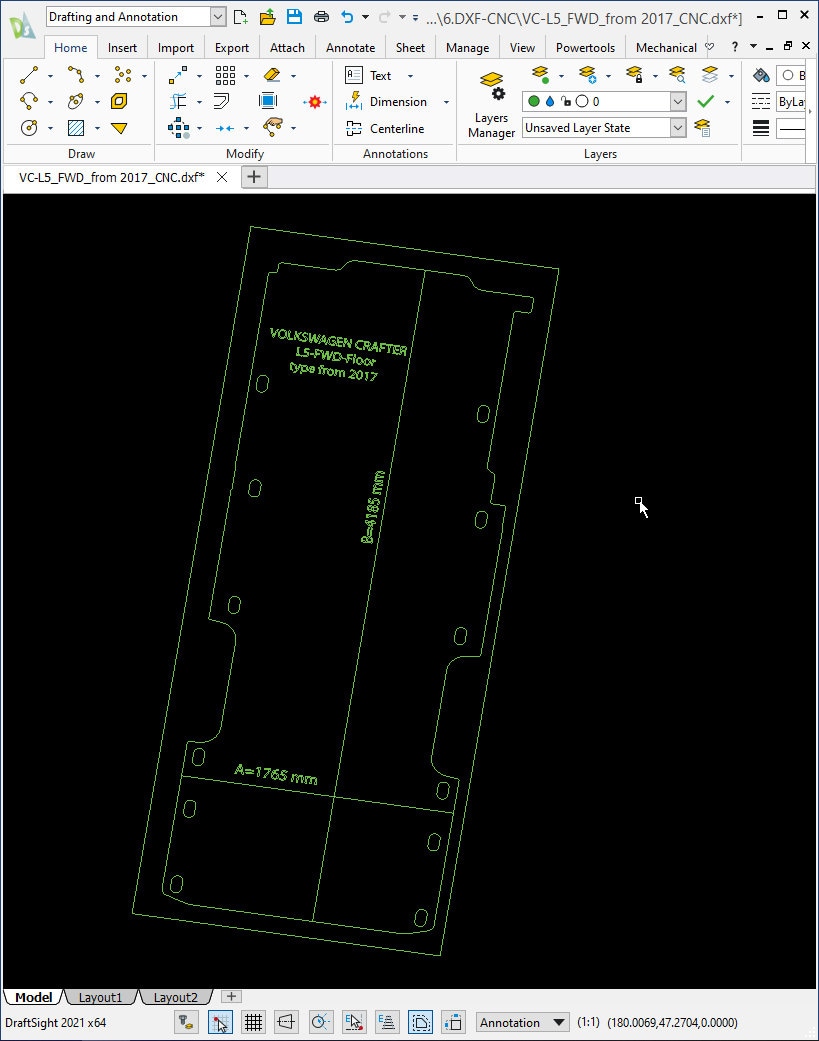
Task: Open the Unsaved Layer State dropdown
Action: pyautogui.click(x=679, y=127)
